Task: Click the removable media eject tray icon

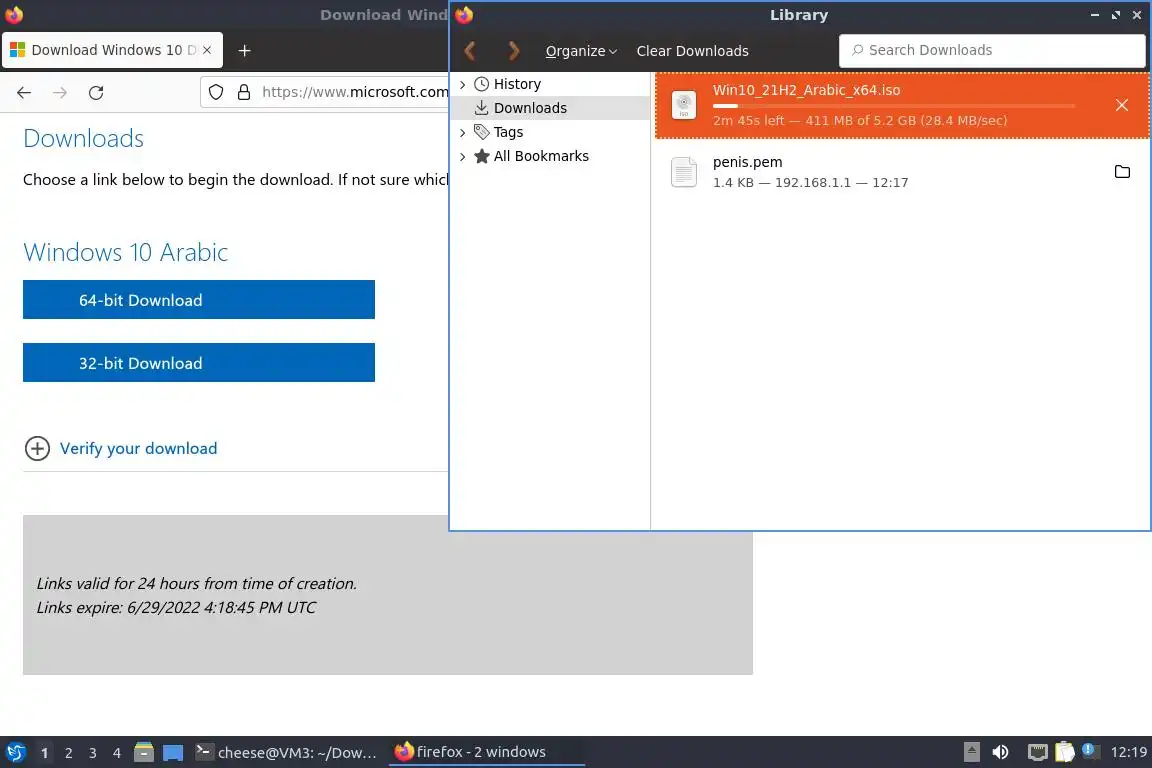Action: tap(971, 752)
